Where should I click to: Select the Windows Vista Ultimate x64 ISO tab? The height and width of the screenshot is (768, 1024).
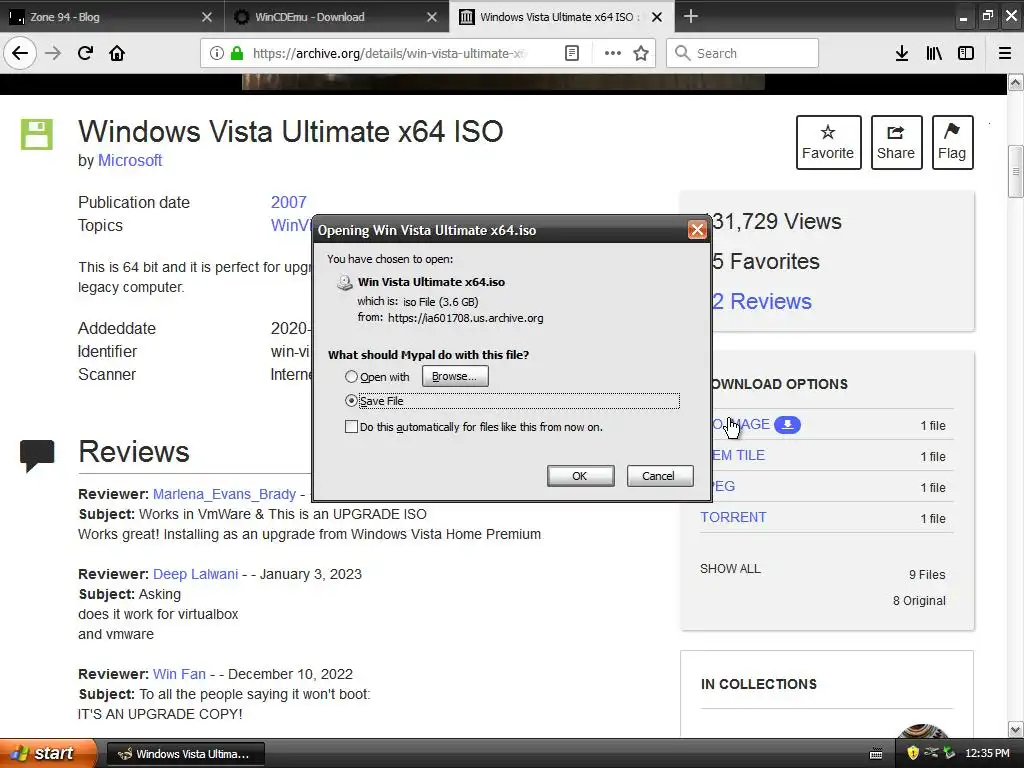click(x=560, y=17)
